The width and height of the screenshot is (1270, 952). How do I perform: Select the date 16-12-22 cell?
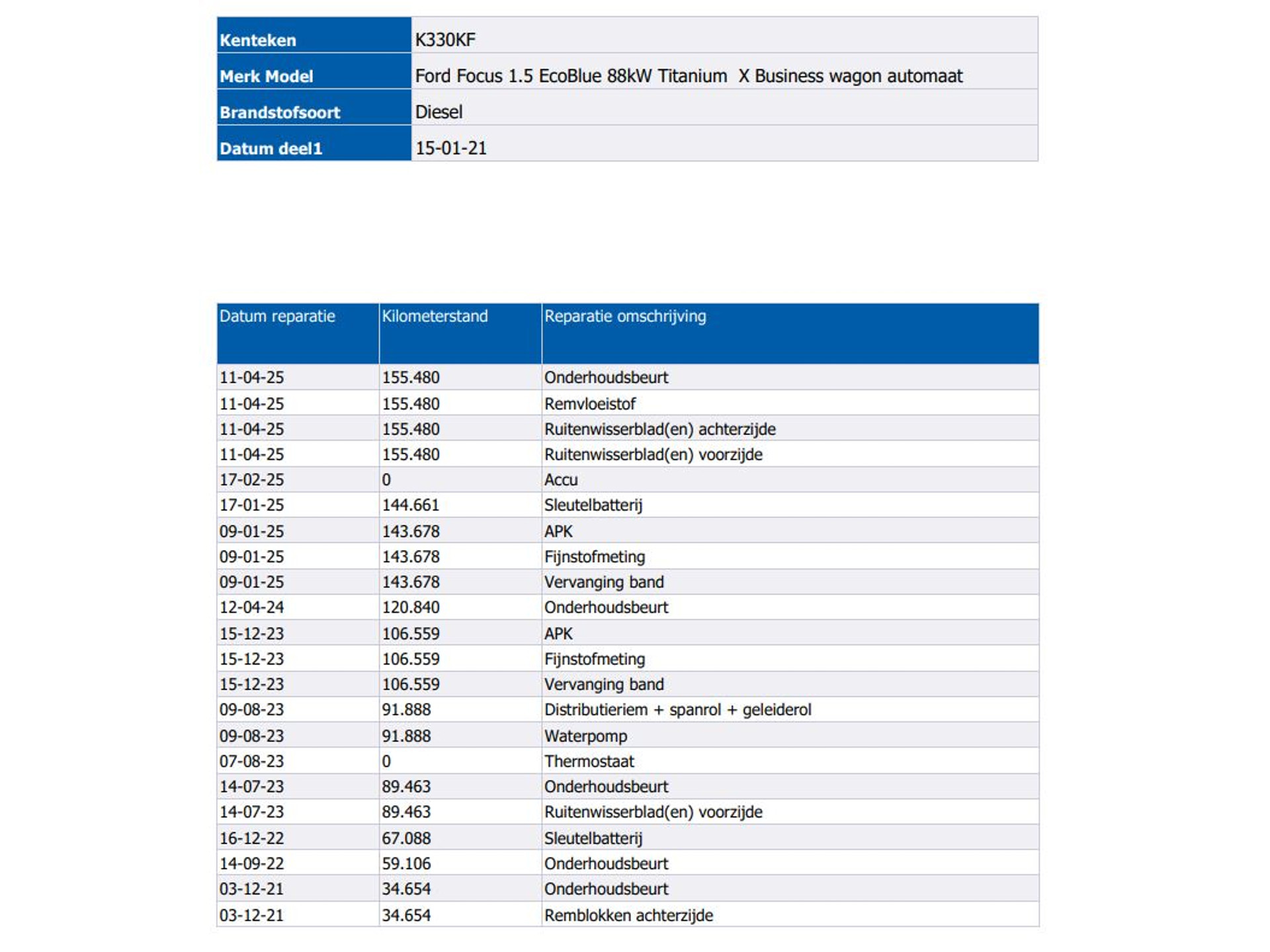click(x=298, y=838)
